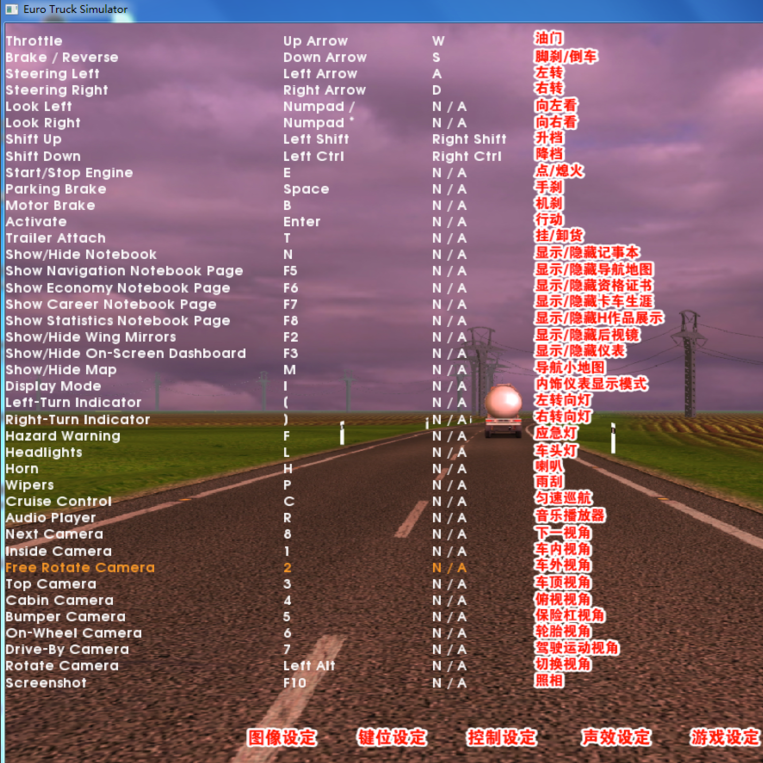
Task: Click N / A secondary for Screenshot
Action: click(449, 683)
